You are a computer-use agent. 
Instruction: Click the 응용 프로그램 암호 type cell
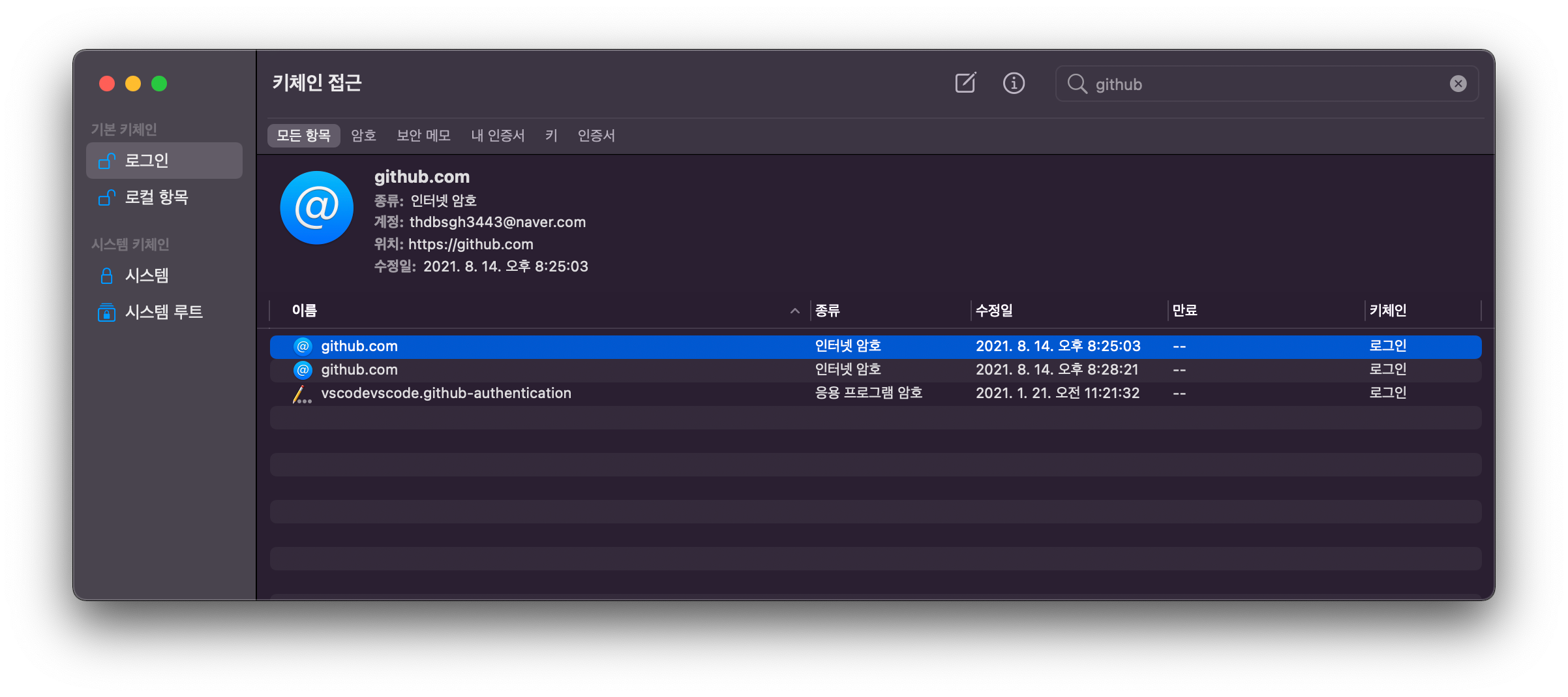tap(868, 393)
